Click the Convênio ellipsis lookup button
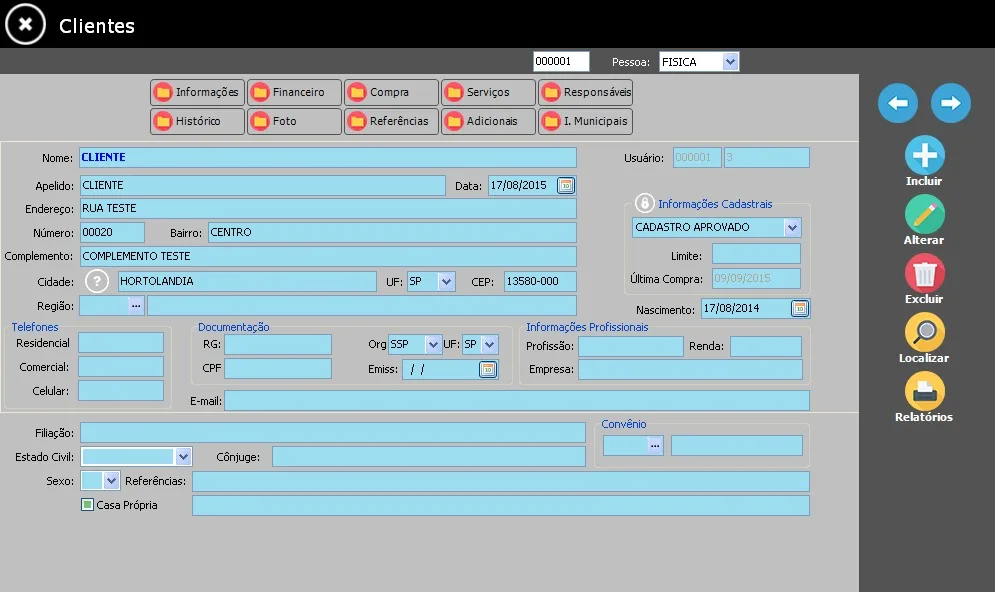 (x=655, y=445)
